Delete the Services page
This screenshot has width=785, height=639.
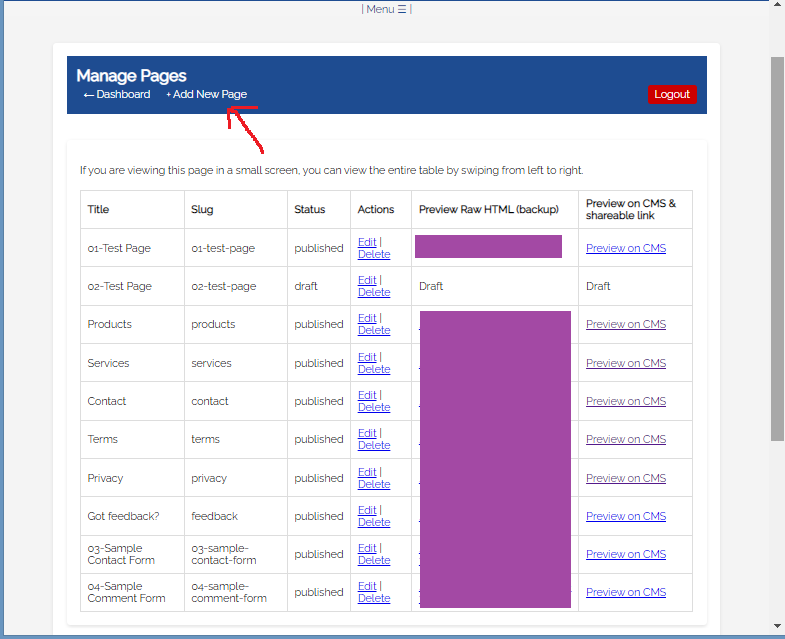tap(374, 369)
